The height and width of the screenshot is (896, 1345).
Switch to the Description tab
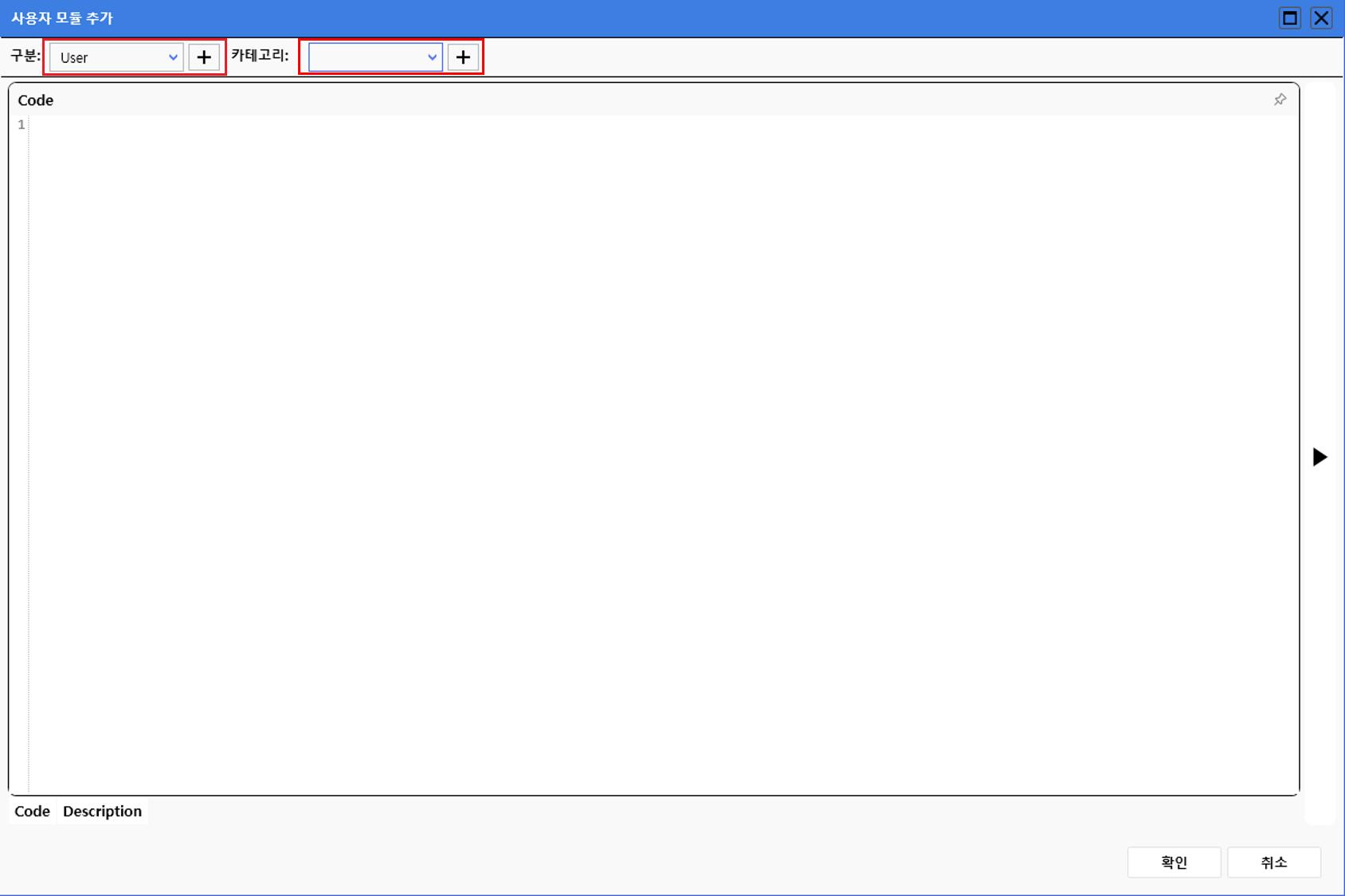102,811
